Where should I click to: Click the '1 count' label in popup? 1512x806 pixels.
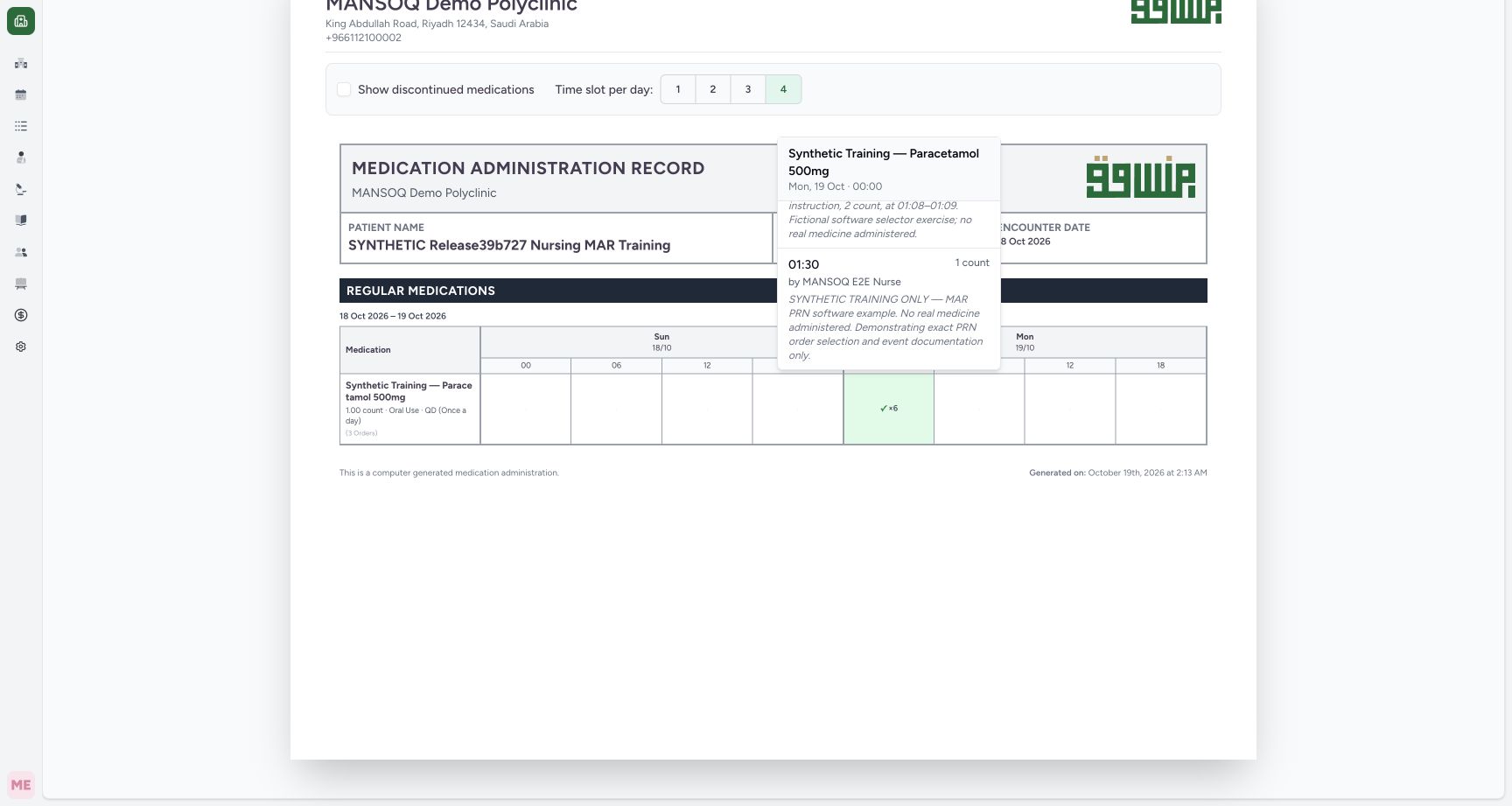coord(972,263)
